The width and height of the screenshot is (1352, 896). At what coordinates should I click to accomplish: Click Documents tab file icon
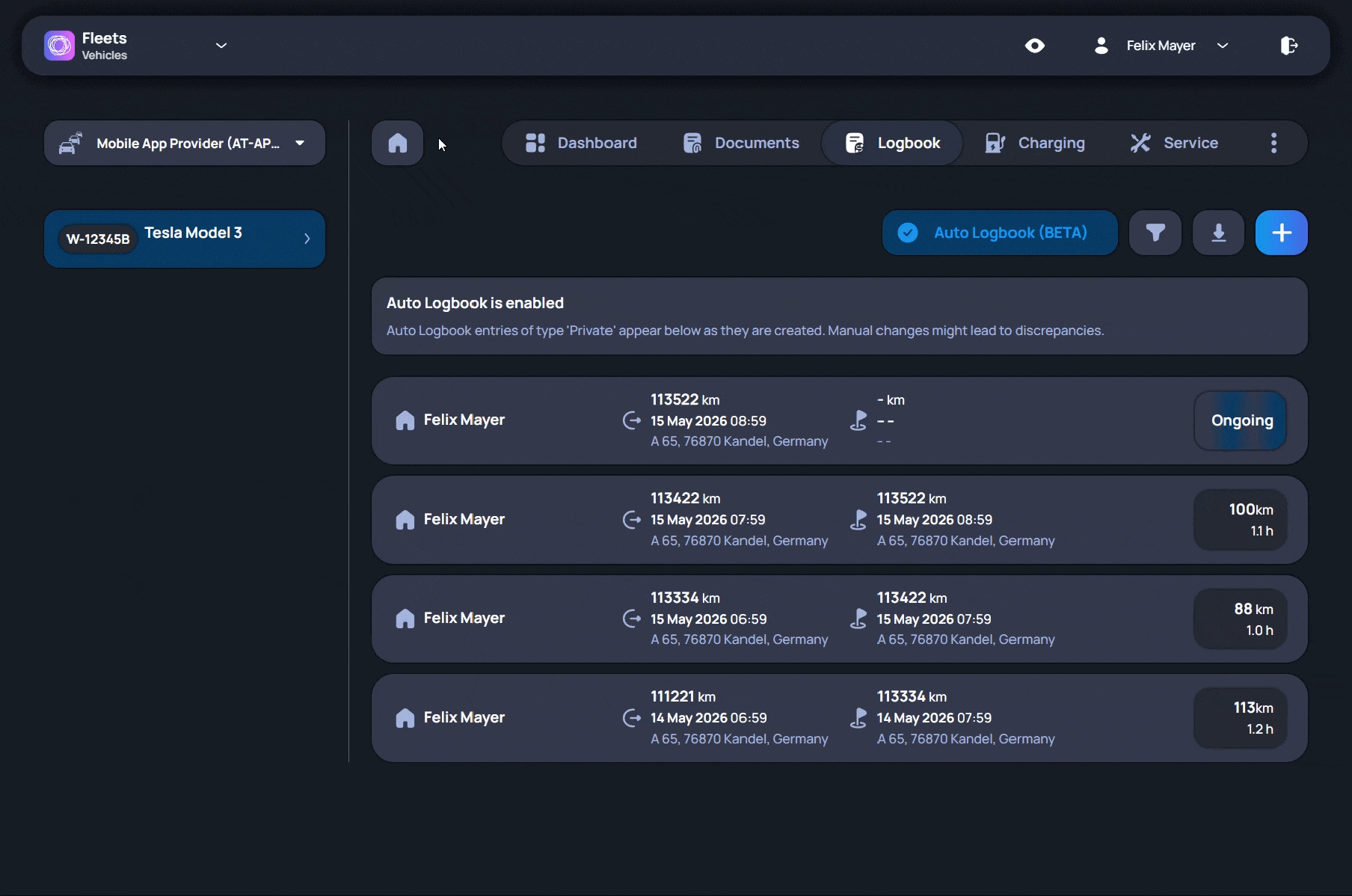coord(692,143)
